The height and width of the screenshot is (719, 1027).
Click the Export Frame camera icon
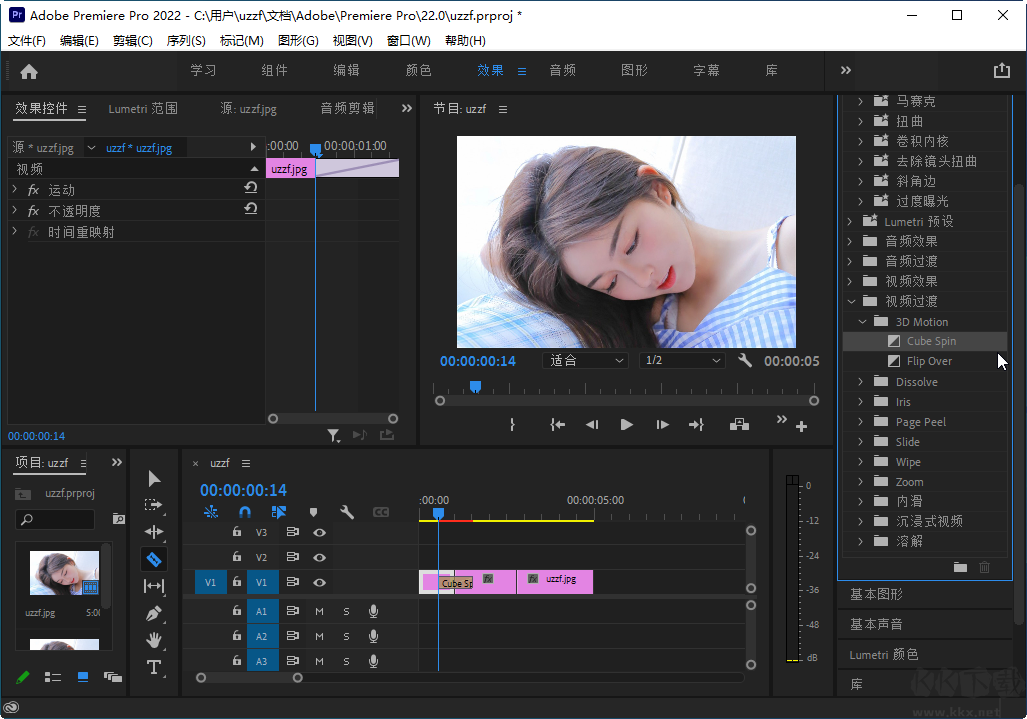pos(739,424)
